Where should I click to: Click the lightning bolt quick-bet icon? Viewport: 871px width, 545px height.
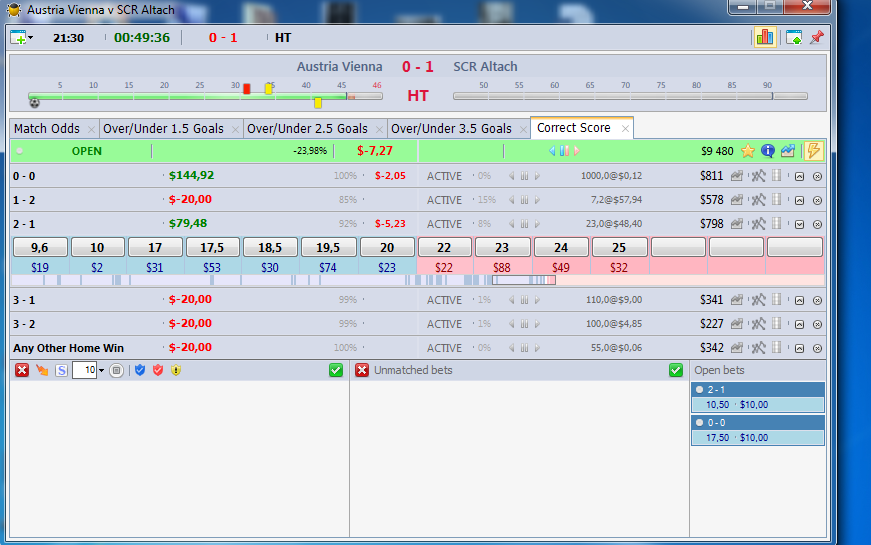point(814,151)
